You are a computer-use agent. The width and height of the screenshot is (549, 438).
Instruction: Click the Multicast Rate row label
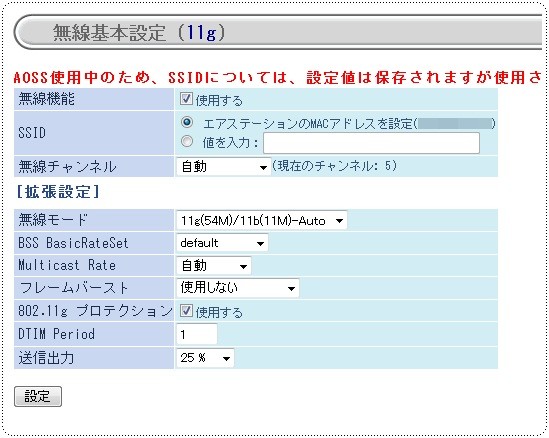67,265
